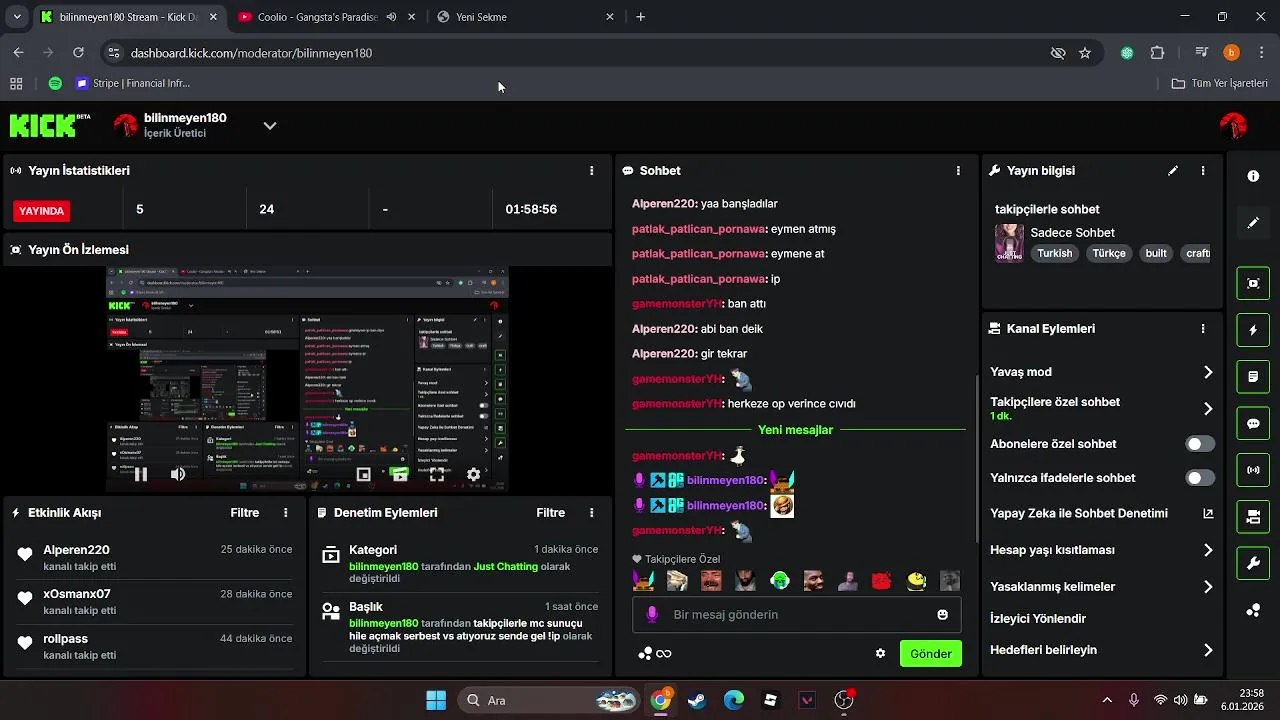The width and height of the screenshot is (1280, 720).
Task: Open picture-in-picture on stream preview
Action: [364, 475]
